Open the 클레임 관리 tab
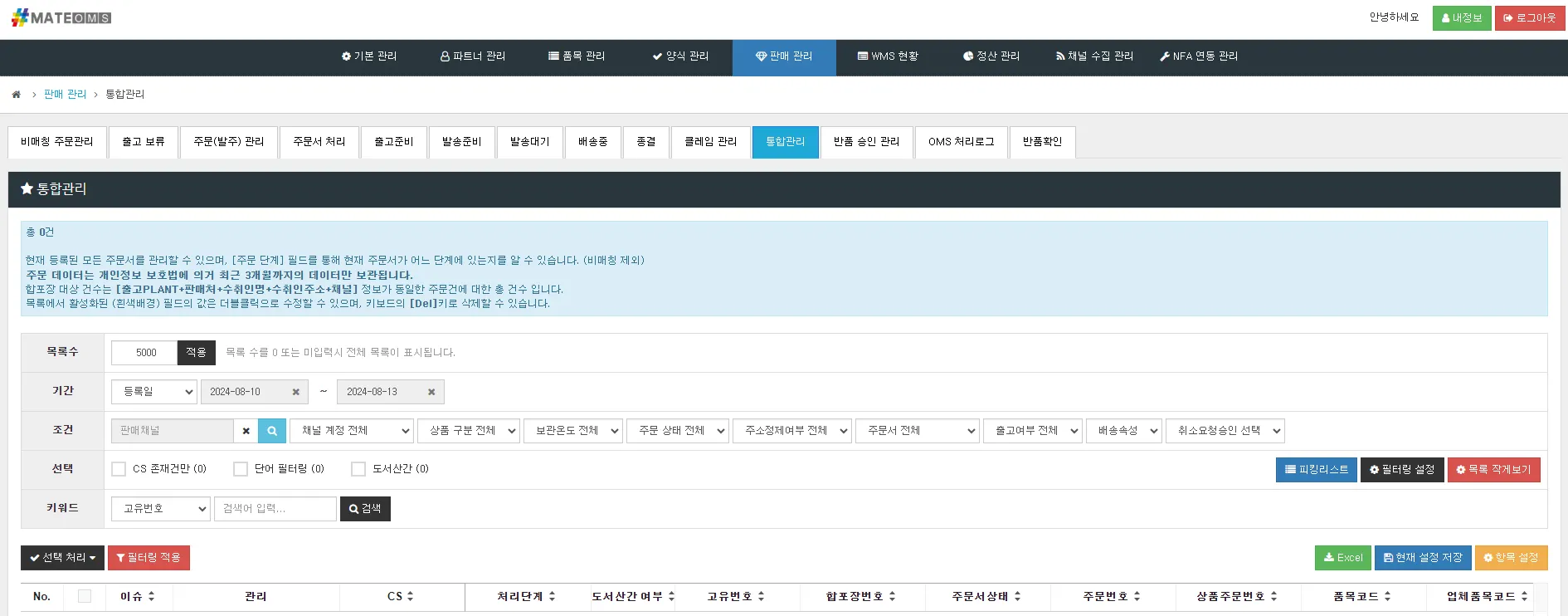The width and height of the screenshot is (1568, 616). 711,142
